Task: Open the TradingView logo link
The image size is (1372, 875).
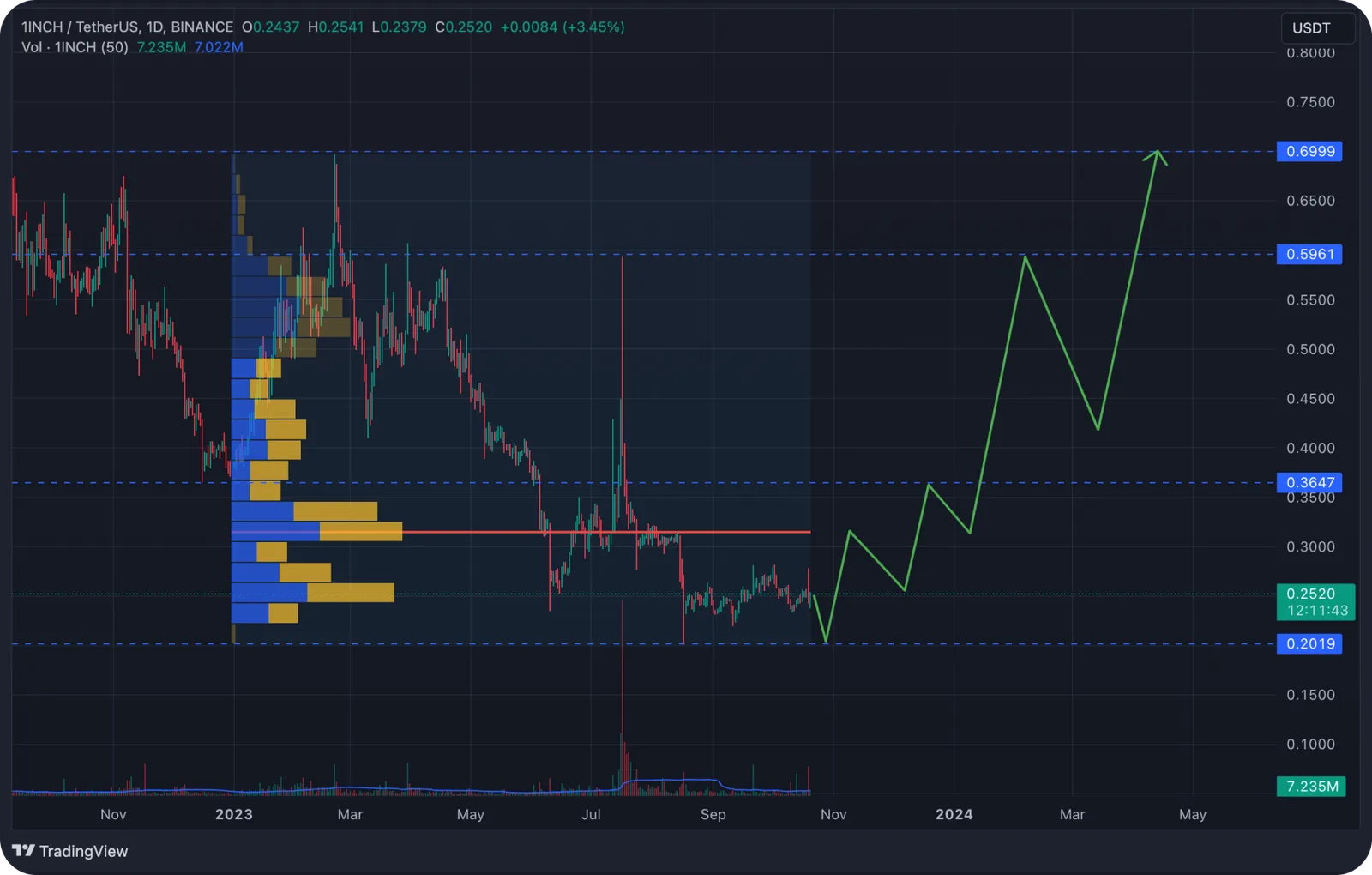Action: (70, 851)
